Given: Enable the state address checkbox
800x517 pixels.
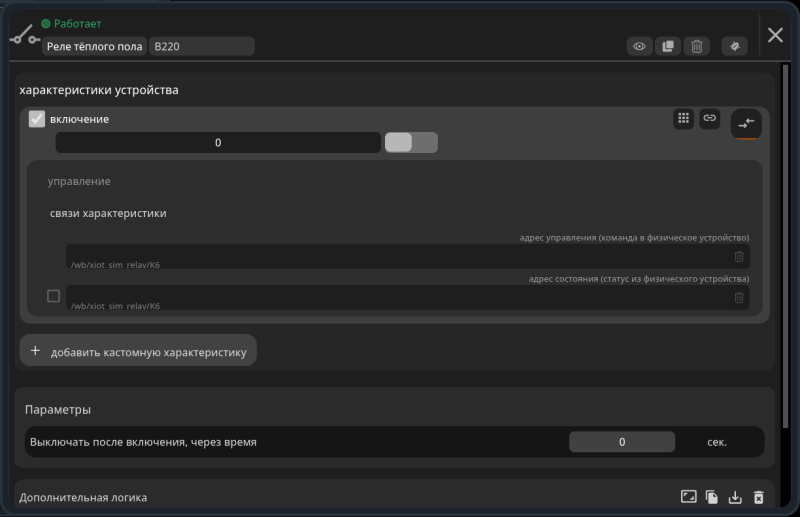Looking at the screenshot, I should 54,296.
